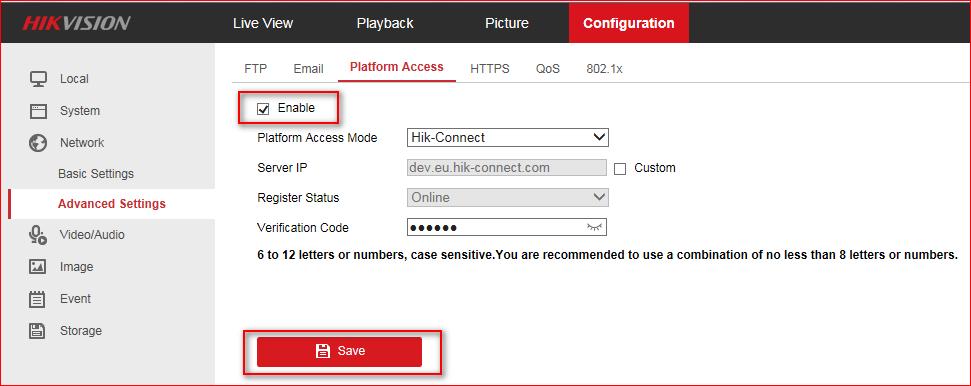
Task: Click the Verification Code label
Action: 303,227
